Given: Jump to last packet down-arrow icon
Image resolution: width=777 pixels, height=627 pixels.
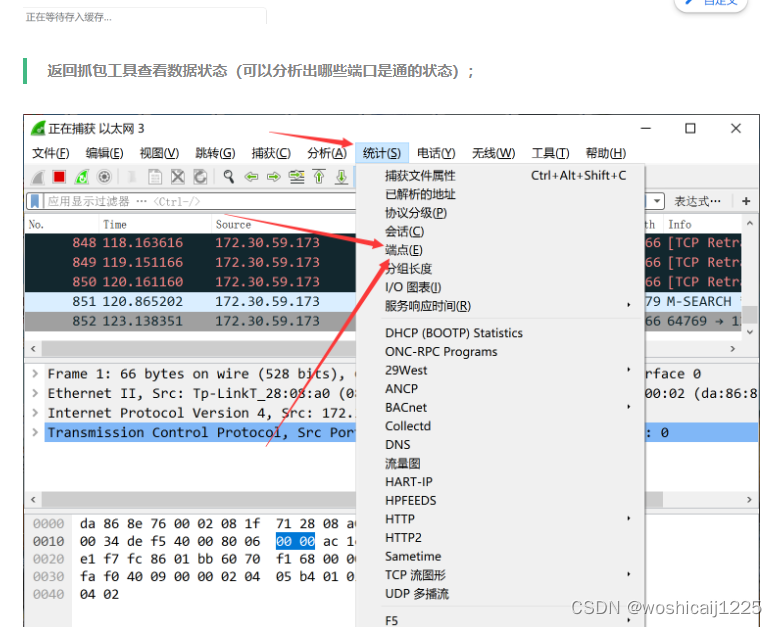Looking at the screenshot, I should [341, 177].
